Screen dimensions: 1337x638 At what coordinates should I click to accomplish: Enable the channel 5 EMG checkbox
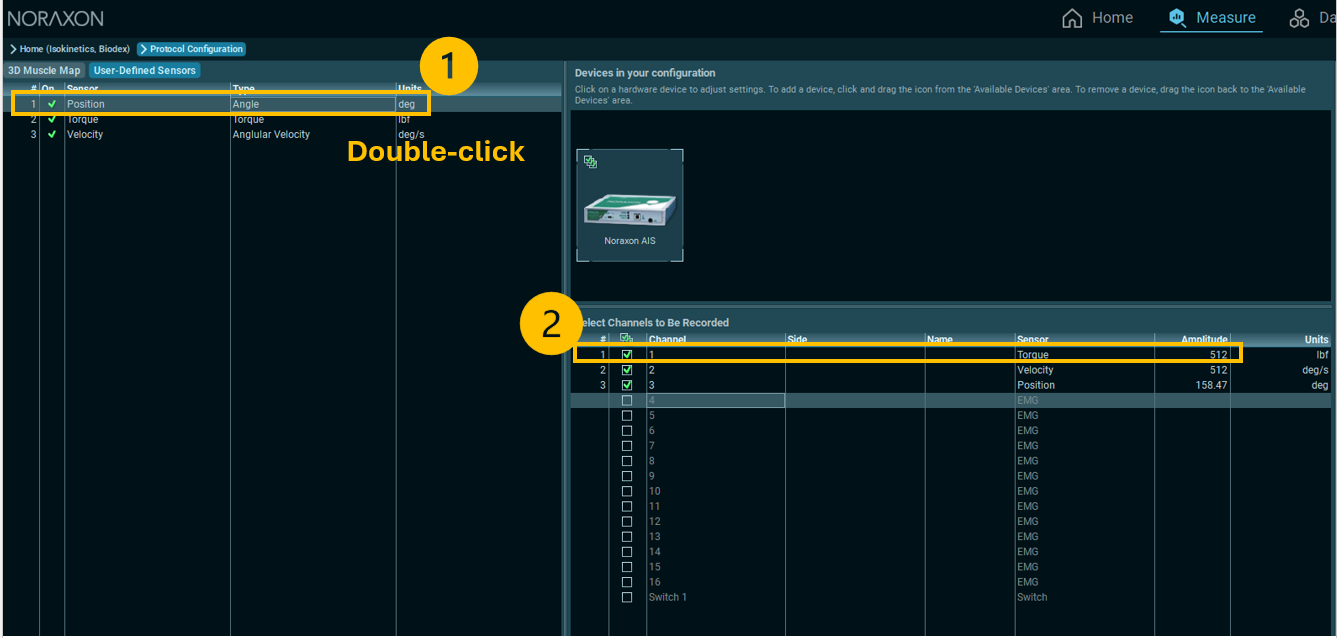(627, 415)
